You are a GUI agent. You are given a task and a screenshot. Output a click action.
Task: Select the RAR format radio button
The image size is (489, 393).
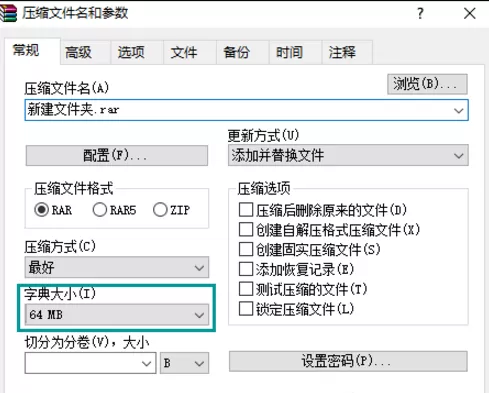coord(41,210)
